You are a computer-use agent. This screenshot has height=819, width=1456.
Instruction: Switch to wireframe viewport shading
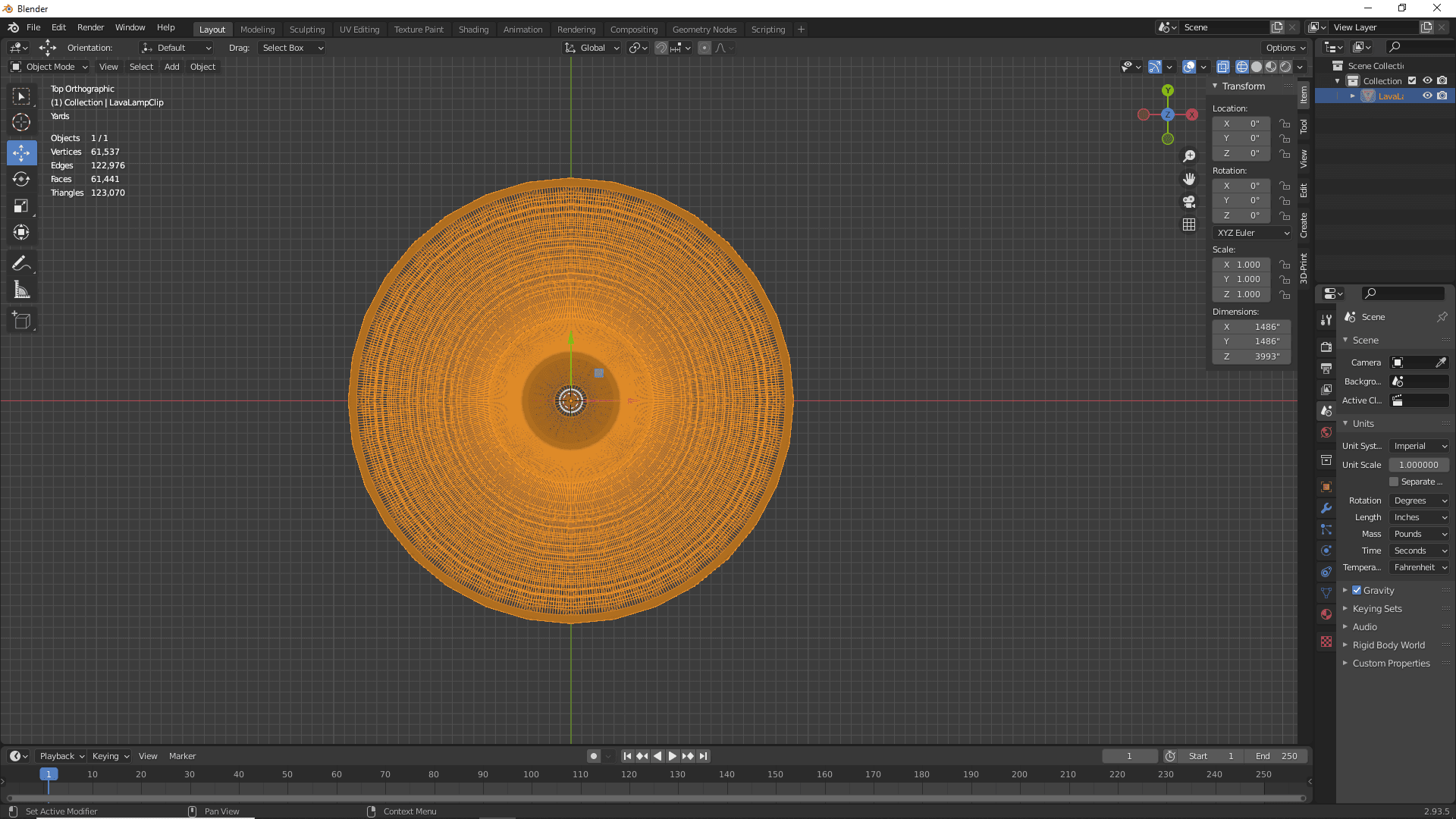(1242, 67)
